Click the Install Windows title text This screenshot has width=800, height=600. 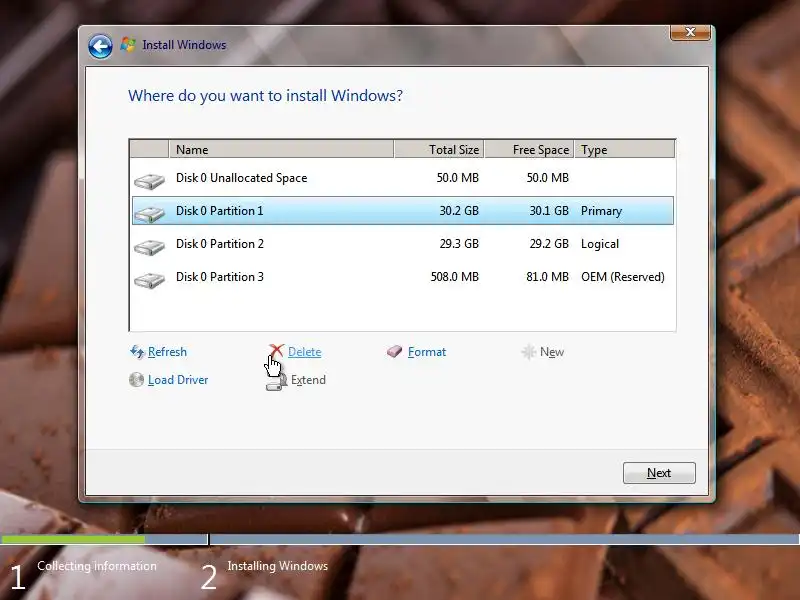[184, 45]
